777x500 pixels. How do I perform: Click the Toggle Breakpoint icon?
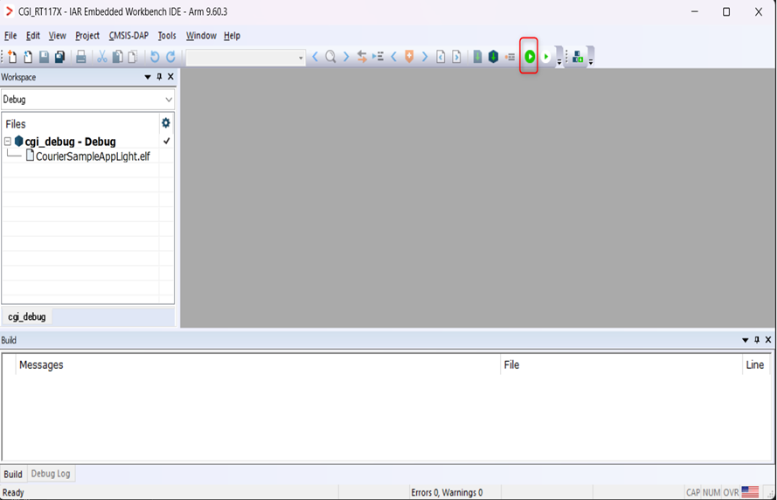tap(510, 57)
